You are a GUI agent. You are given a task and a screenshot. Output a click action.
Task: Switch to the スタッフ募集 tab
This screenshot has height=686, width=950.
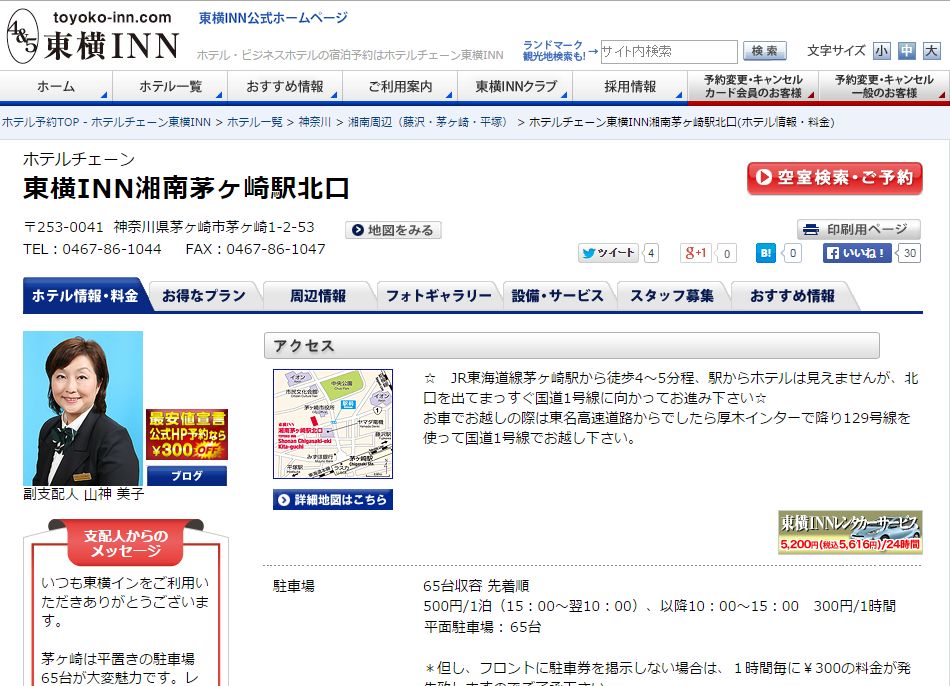pyautogui.click(x=672, y=296)
